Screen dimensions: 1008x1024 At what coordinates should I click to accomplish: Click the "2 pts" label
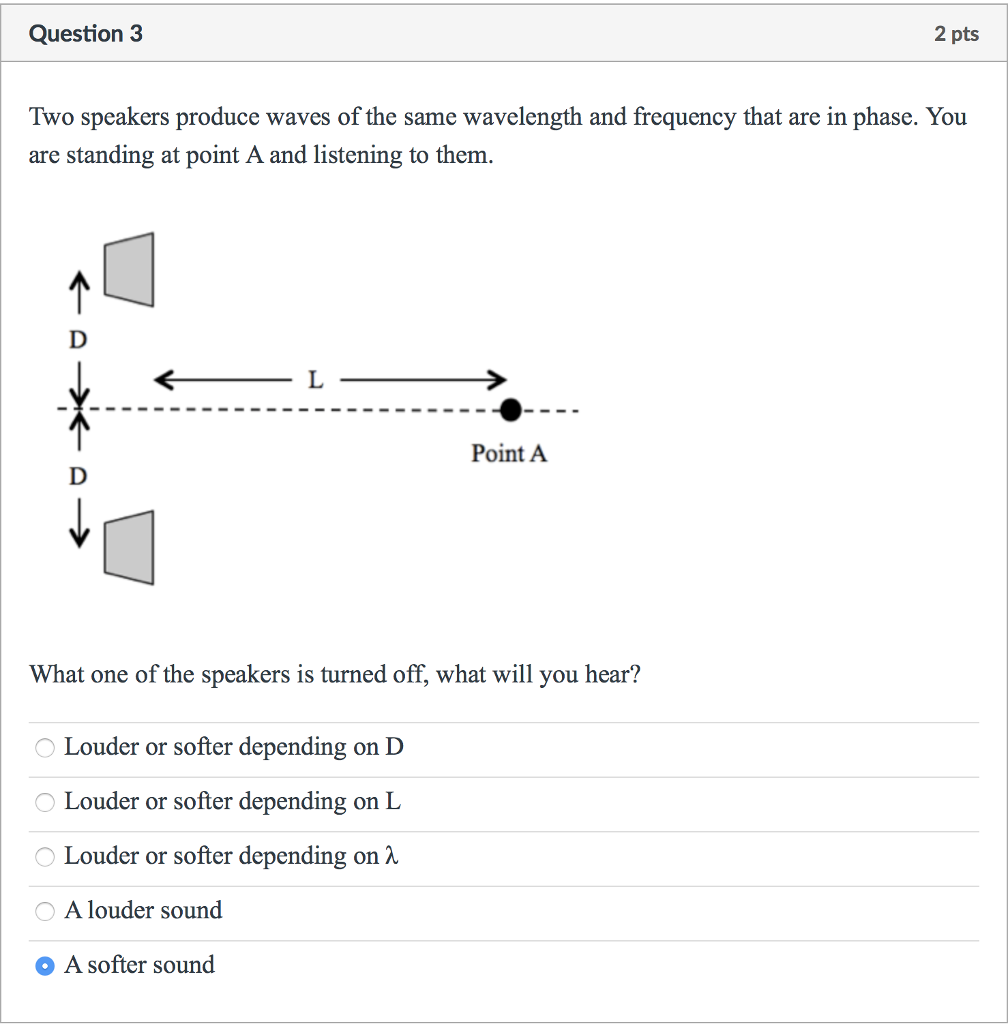[957, 33]
